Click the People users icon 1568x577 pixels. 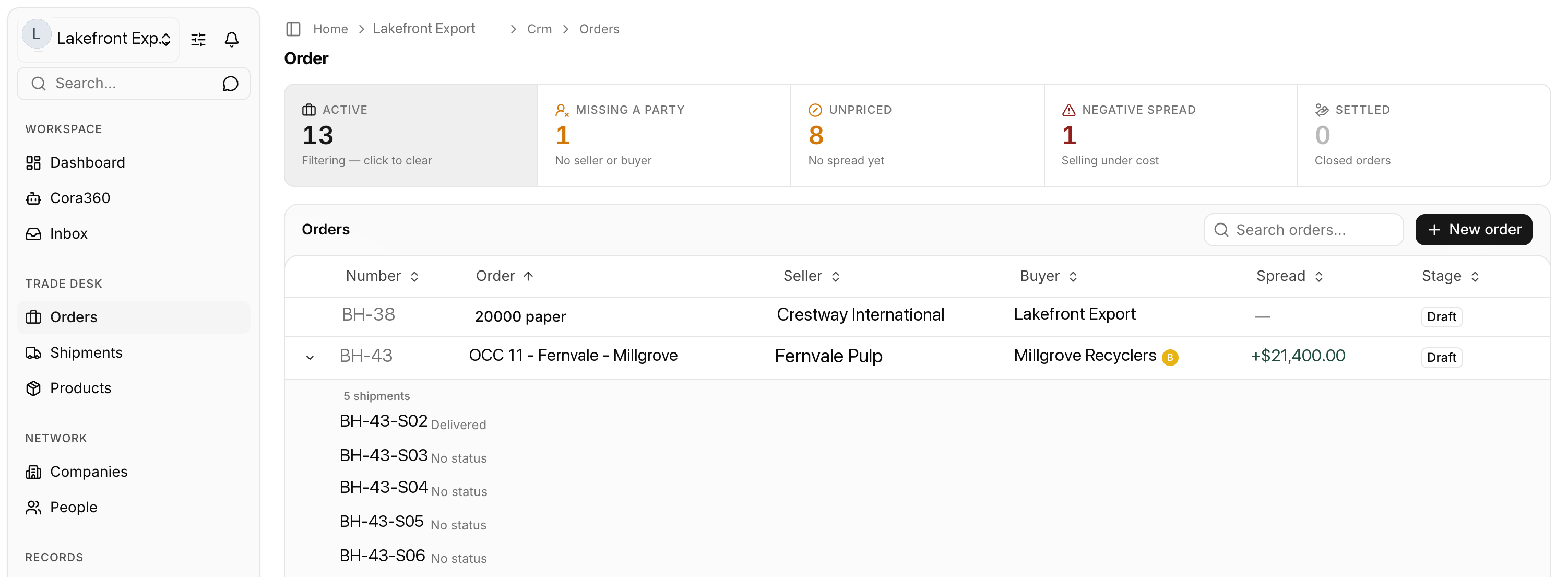[33, 507]
